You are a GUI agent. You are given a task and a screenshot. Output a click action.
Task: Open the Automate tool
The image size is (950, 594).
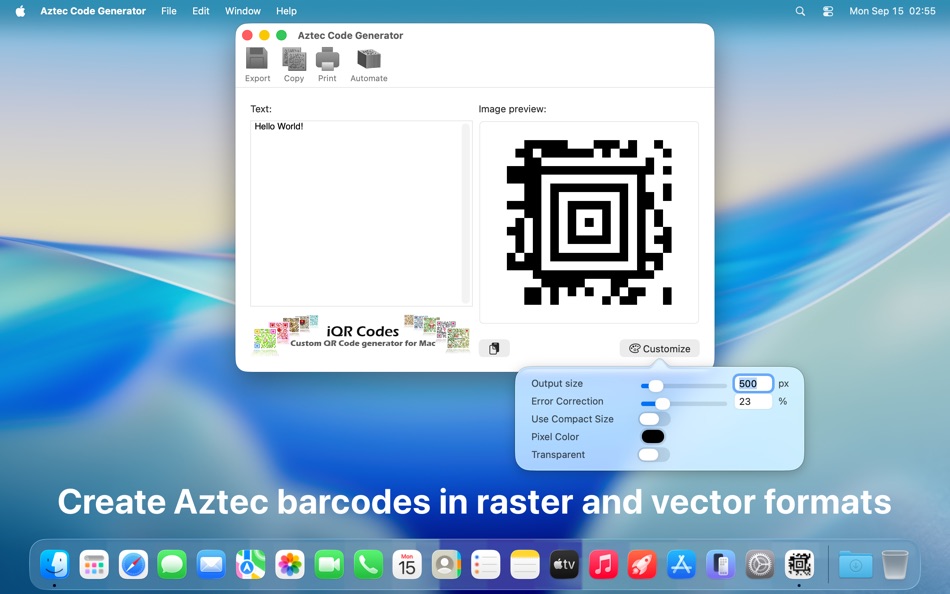368,64
